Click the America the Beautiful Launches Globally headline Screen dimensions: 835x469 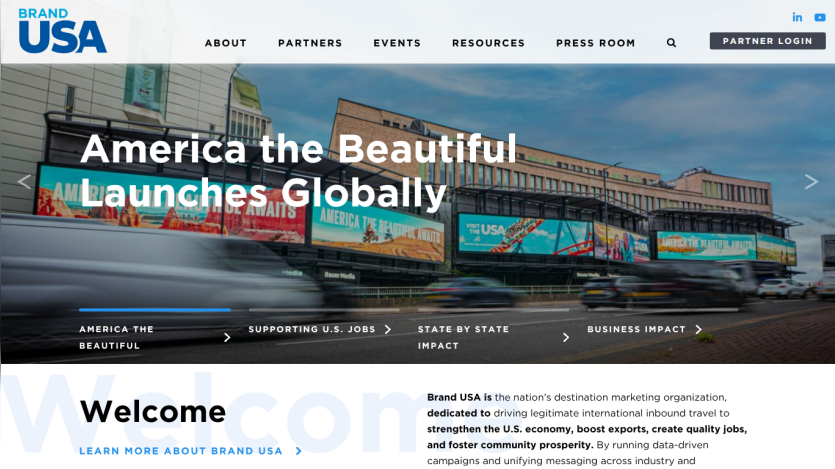click(x=298, y=170)
